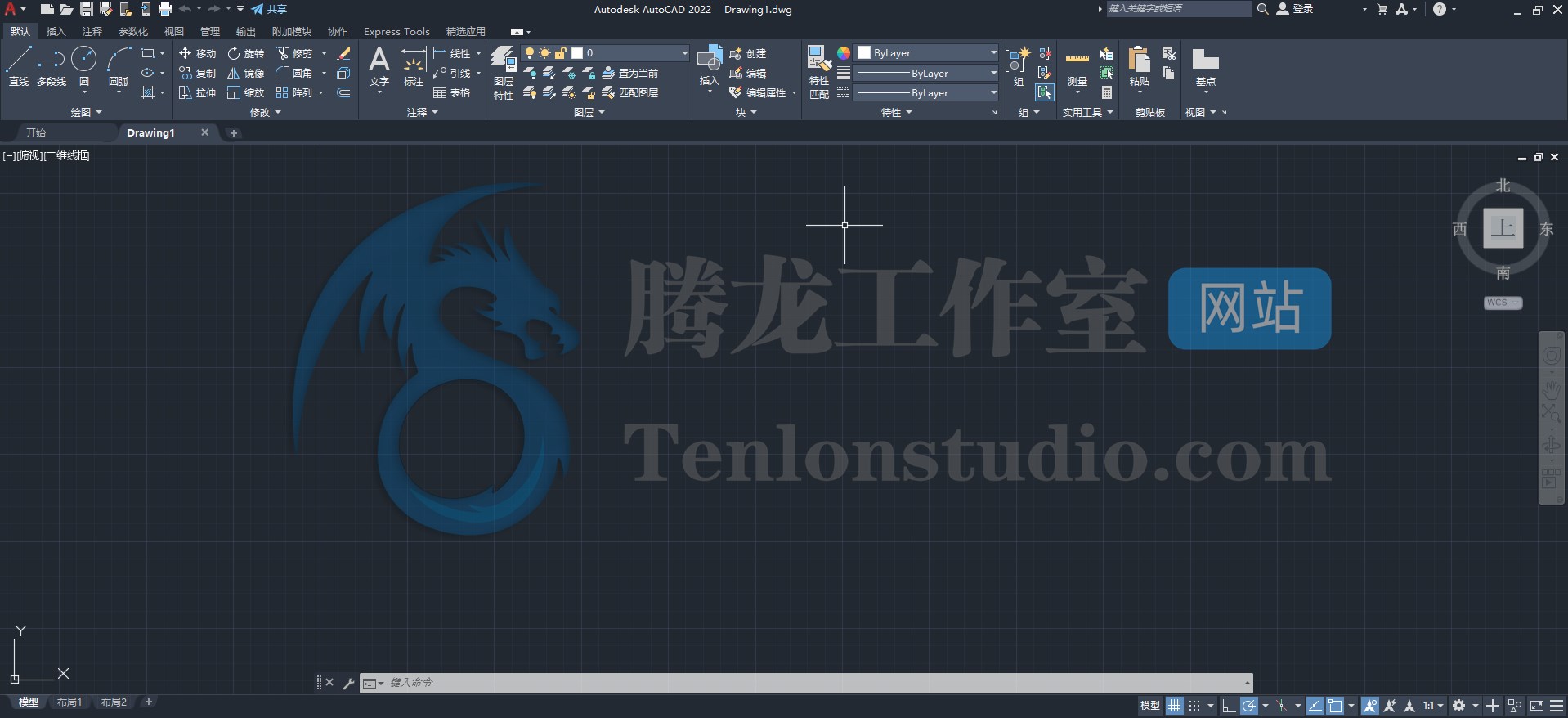The width and height of the screenshot is (1568, 718).
Task: Toggle object snap tracking in status bar
Action: [1315, 705]
